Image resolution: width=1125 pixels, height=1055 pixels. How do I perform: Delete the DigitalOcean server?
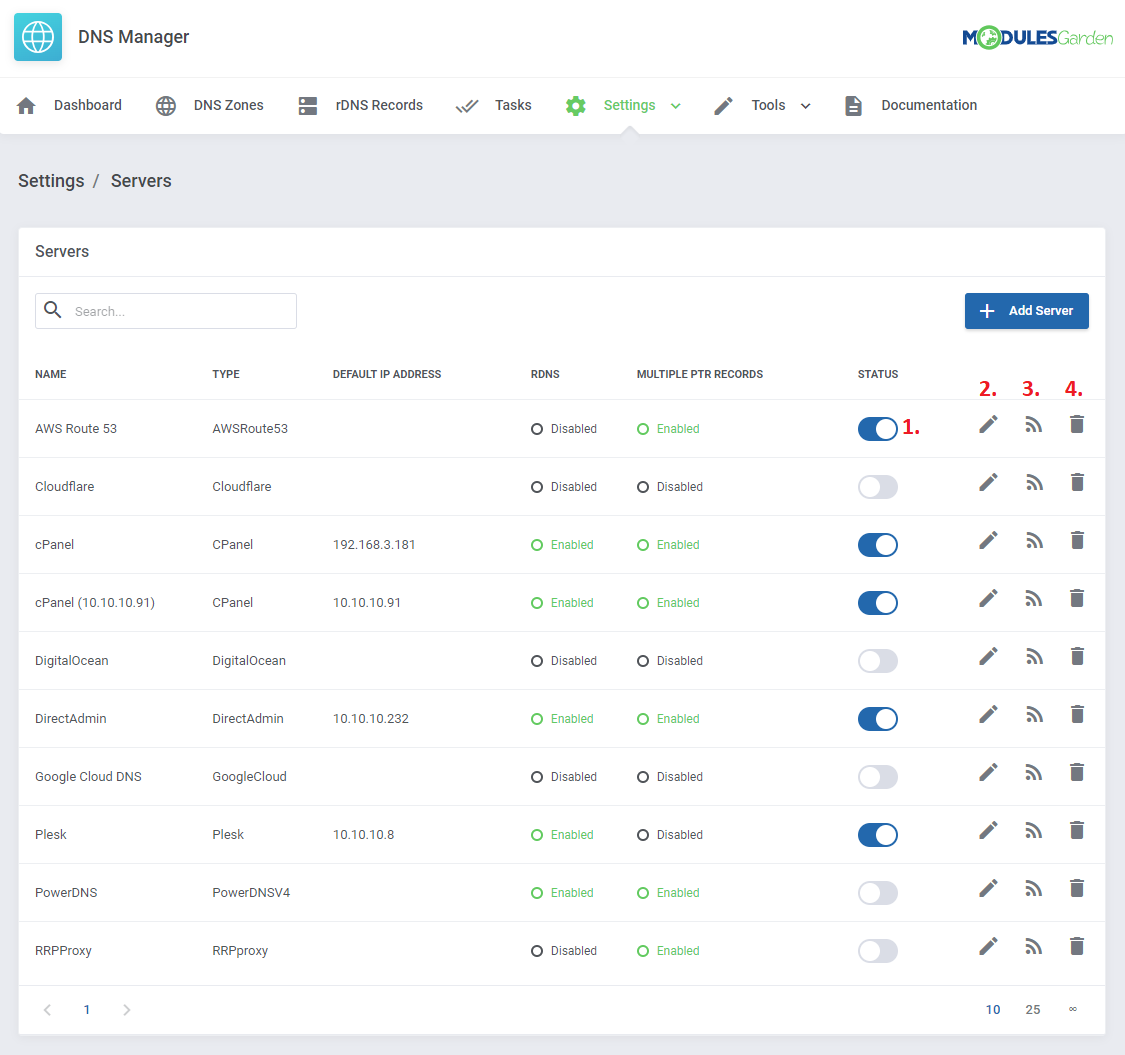(x=1077, y=657)
